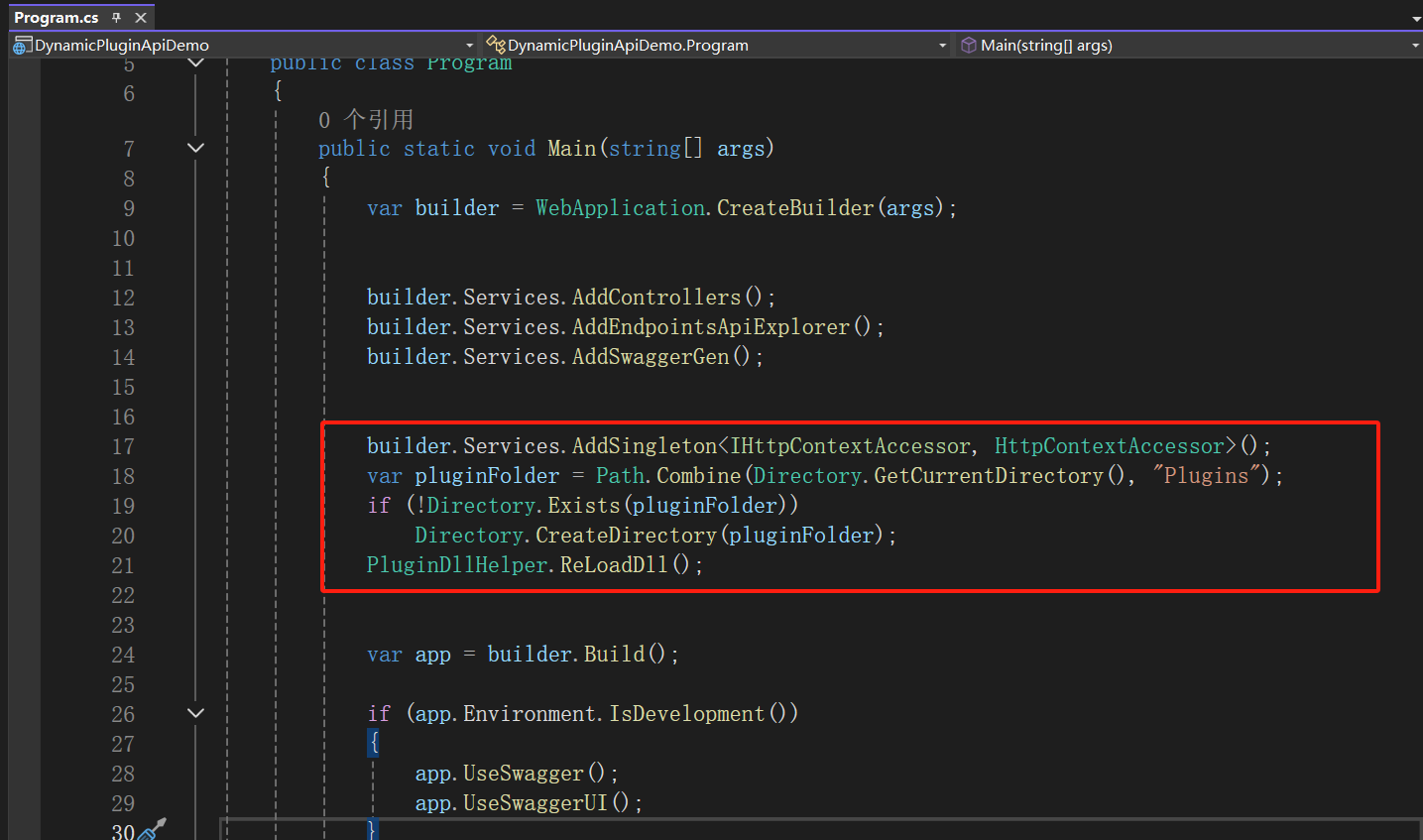Screen dimensions: 1423x840
Task: Click line number 12 in the gutter
Action: [123, 298]
